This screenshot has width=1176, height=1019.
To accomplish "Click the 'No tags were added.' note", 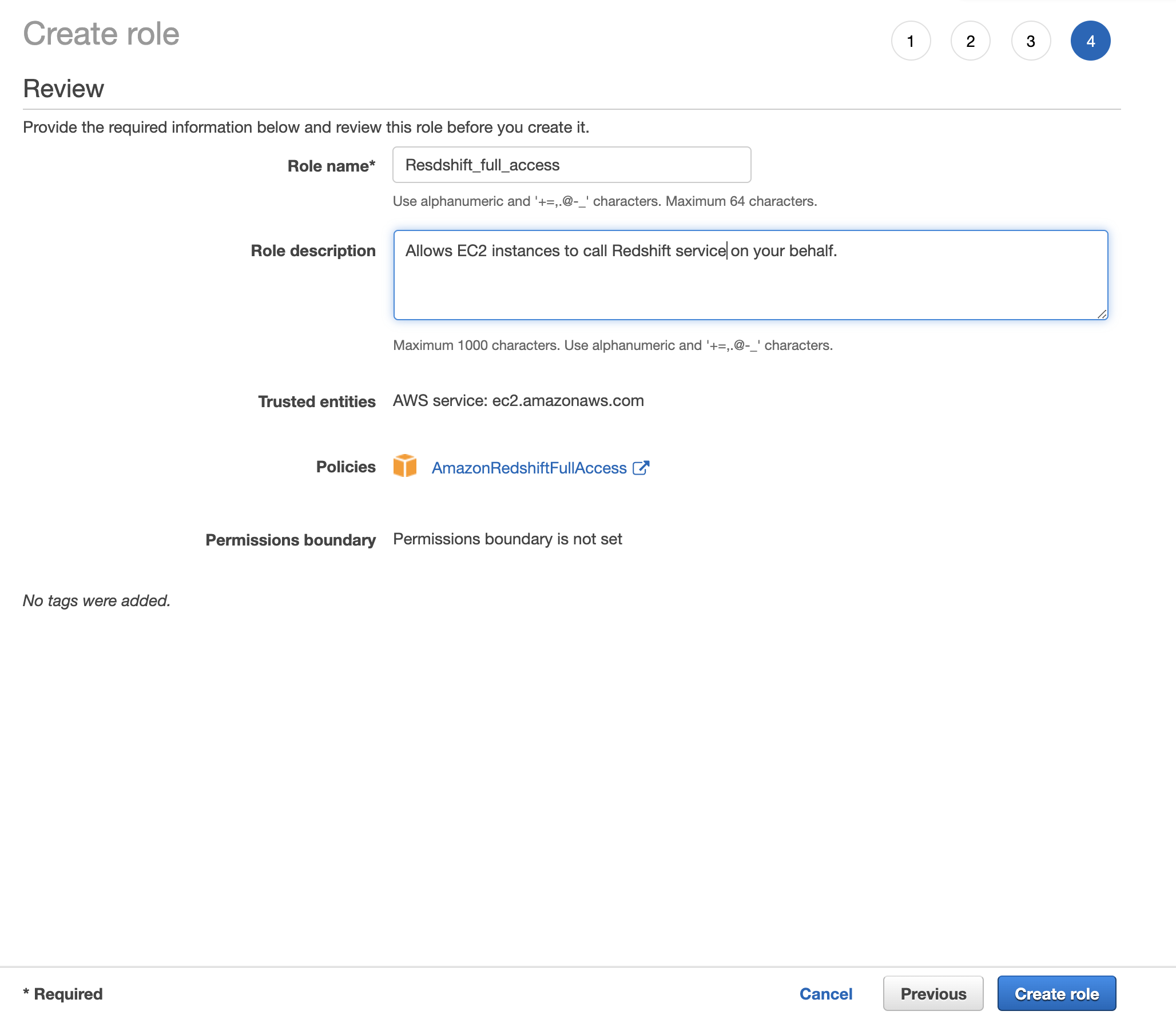I will (x=97, y=601).
